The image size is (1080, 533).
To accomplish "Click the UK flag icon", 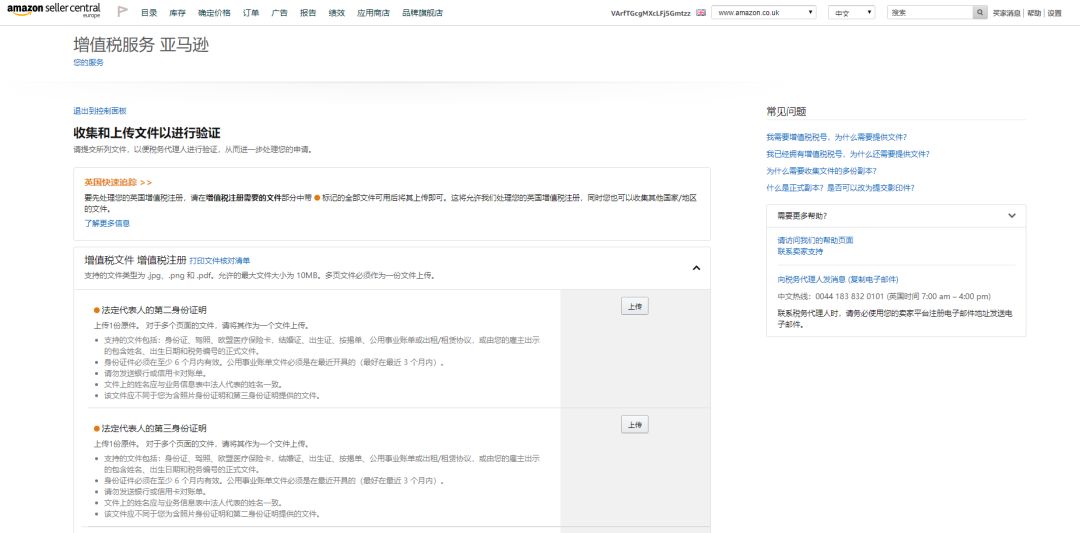I will (700, 13).
